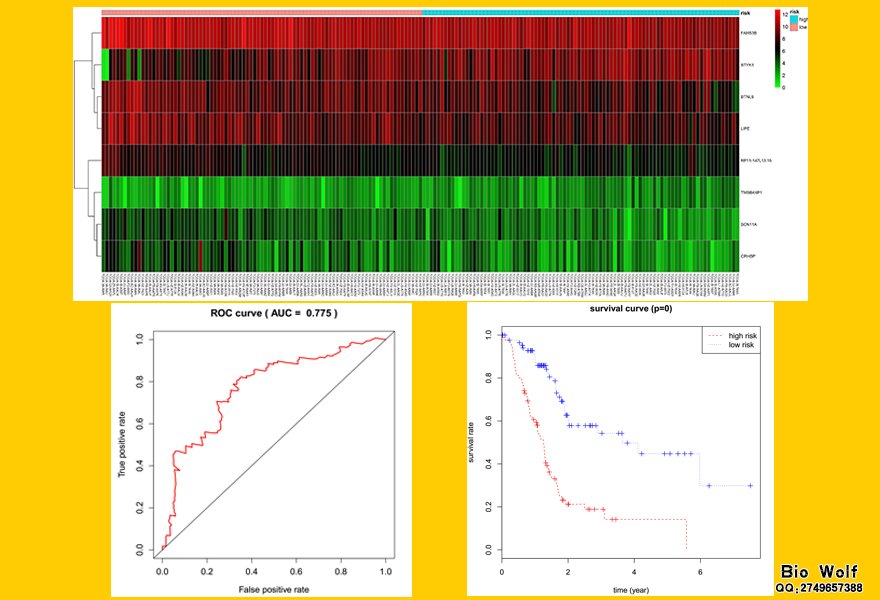Click 'low risk' in survival legend

tap(741, 345)
